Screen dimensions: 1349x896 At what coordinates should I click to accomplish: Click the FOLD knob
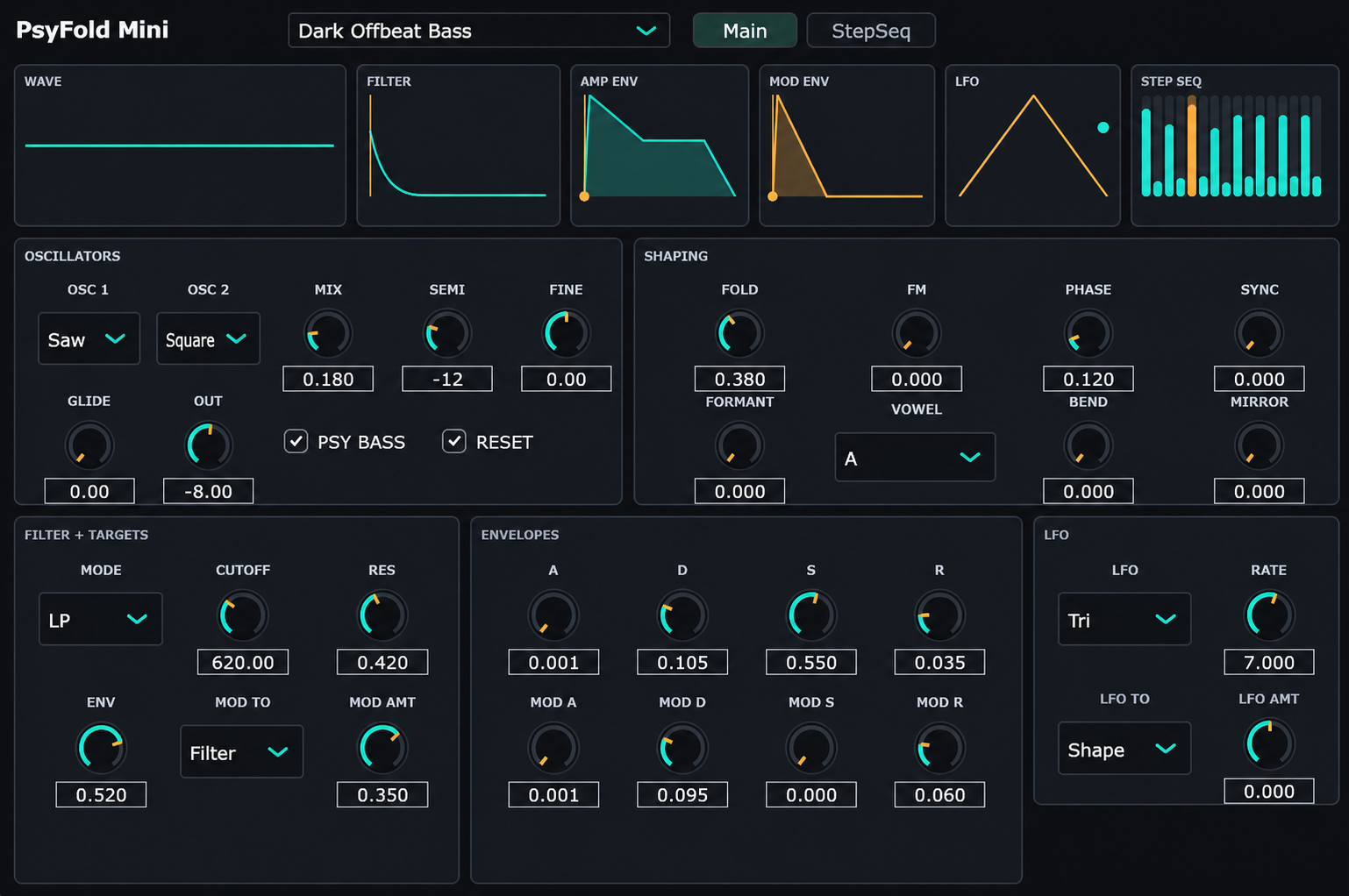pos(740,334)
